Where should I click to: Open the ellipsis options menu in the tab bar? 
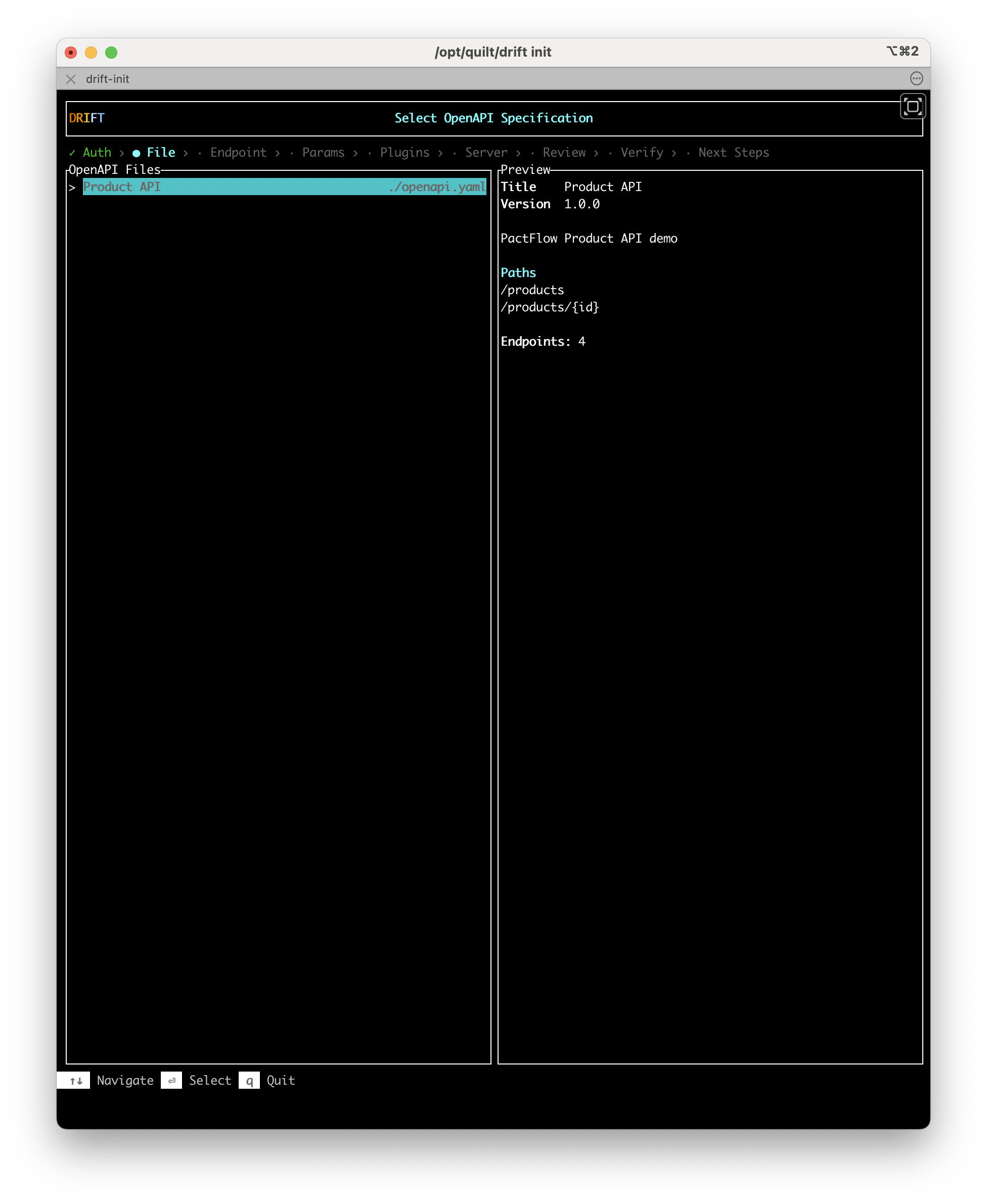(917, 79)
